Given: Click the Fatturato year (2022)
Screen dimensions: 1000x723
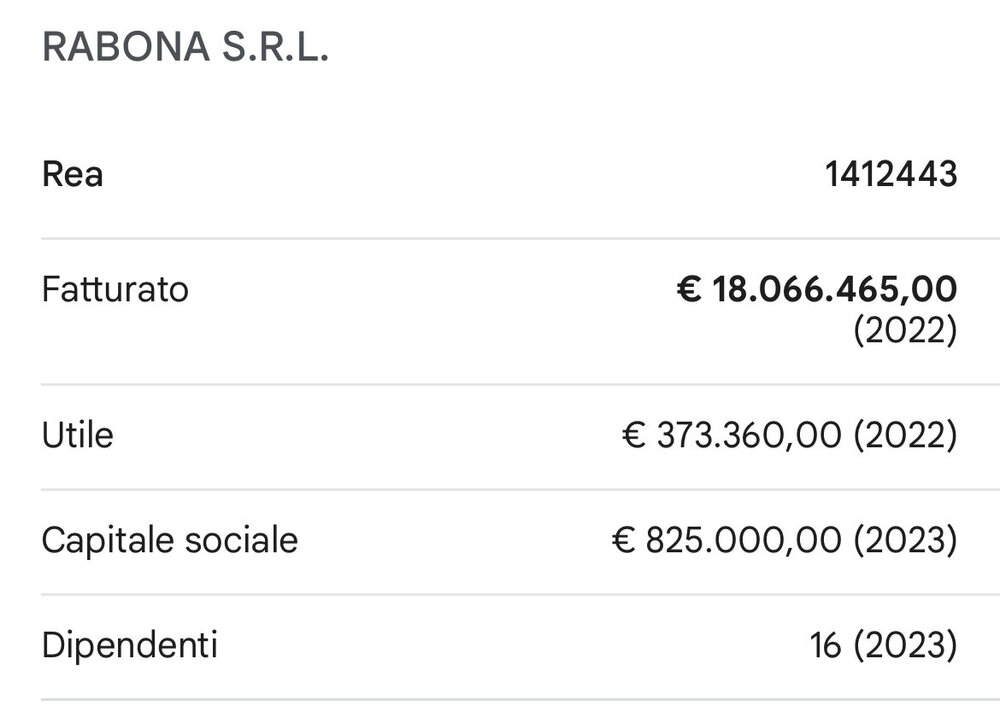Looking at the screenshot, I should click(905, 330).
